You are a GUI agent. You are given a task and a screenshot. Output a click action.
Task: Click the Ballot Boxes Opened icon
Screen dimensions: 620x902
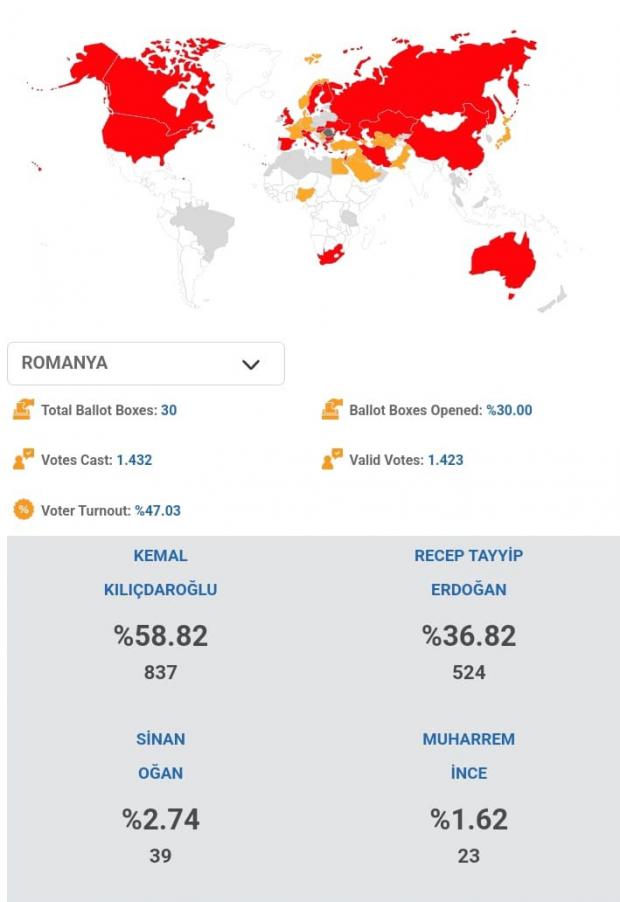[x=332, y=410]
